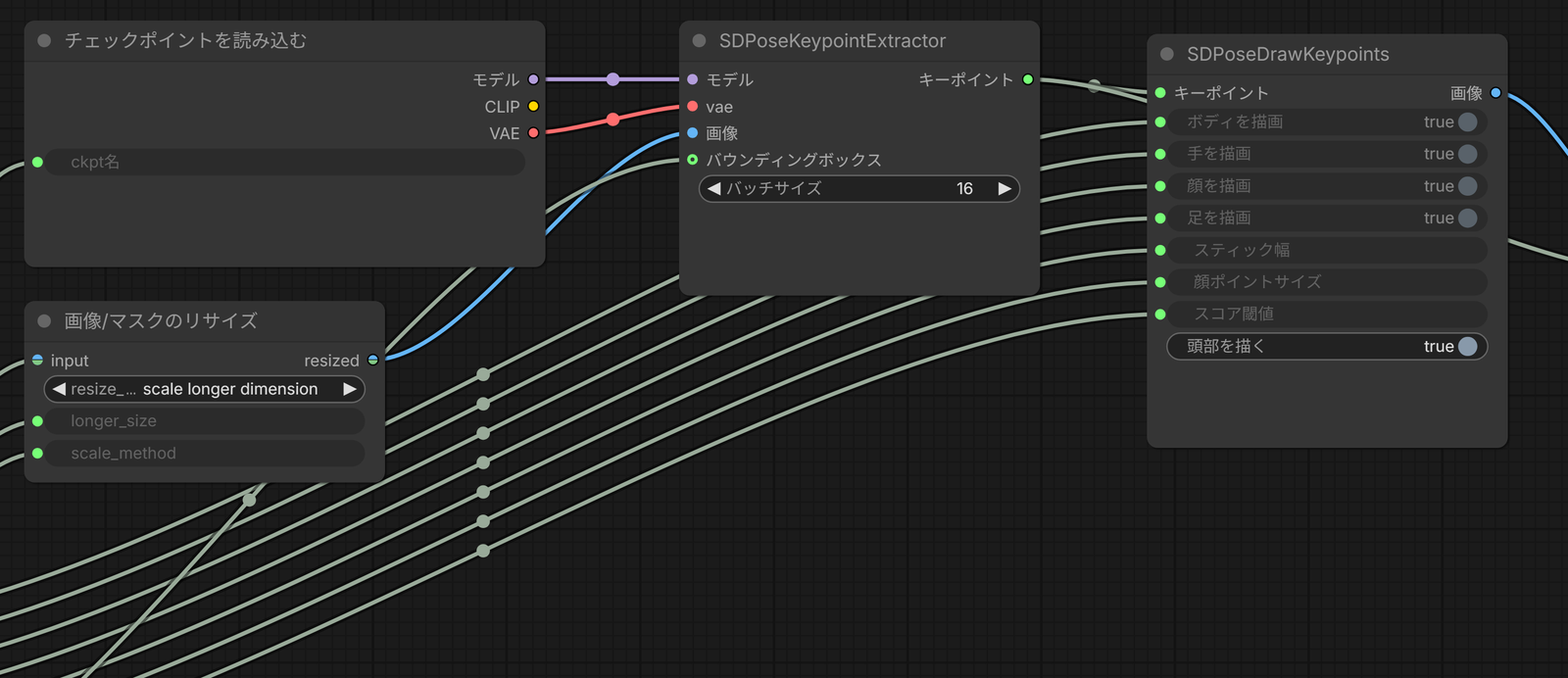The width and height of the screenshot is (1568, 678).
Task: Click the 顔を描画 input socket
Action: 1160,186
